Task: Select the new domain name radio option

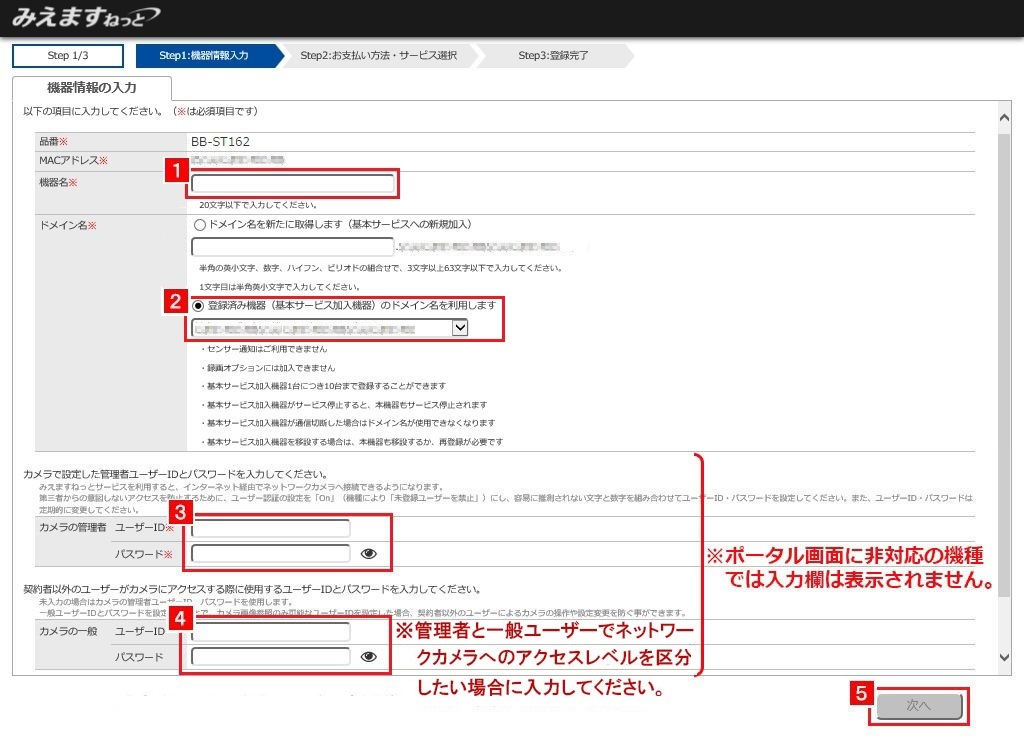Action: [x=200, y=225]
